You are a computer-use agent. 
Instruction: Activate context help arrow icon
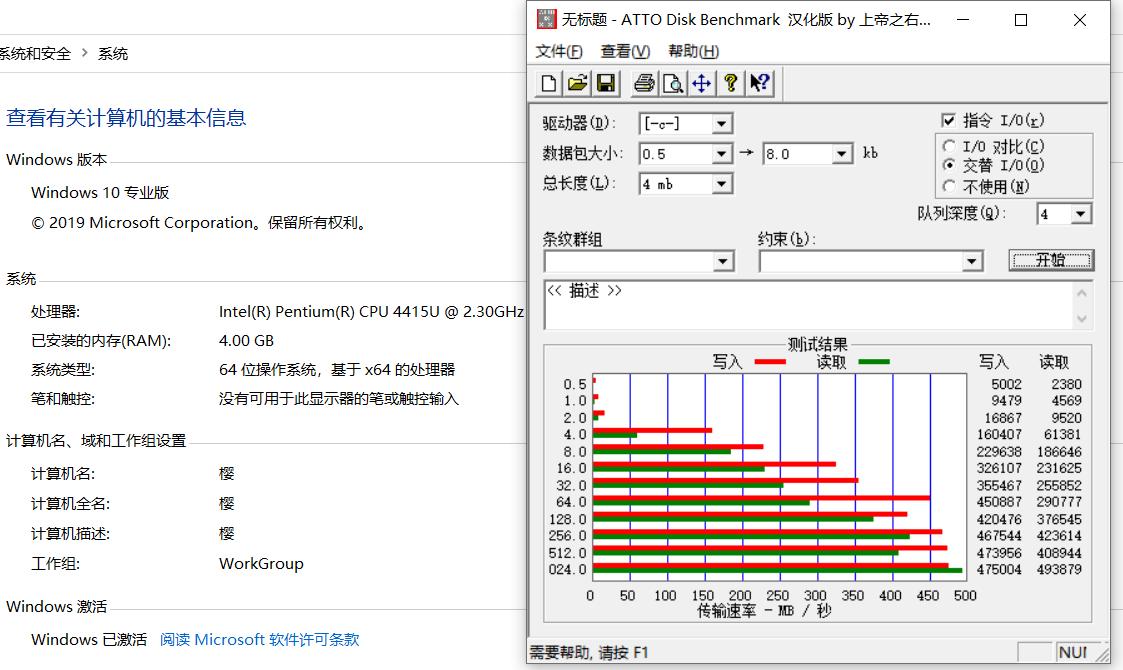click(x=759, y=83)
